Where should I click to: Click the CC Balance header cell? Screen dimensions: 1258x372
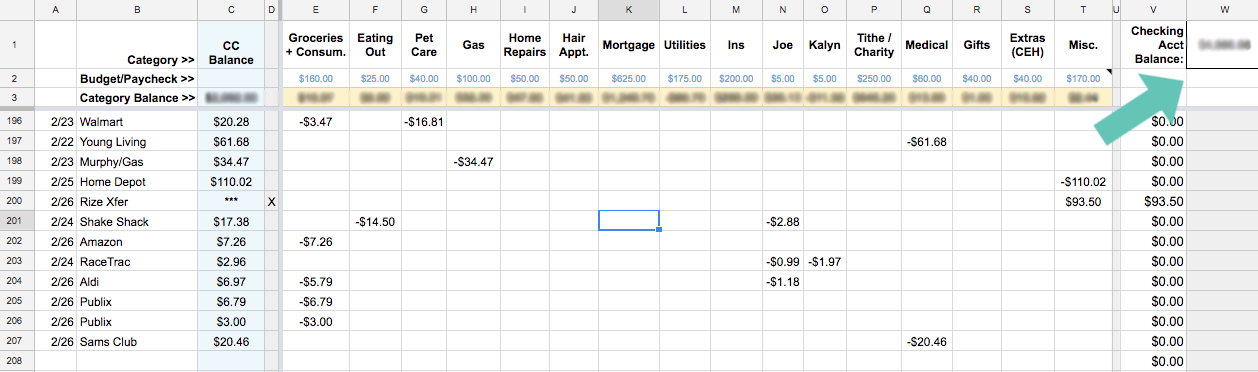tap(232, 45)
